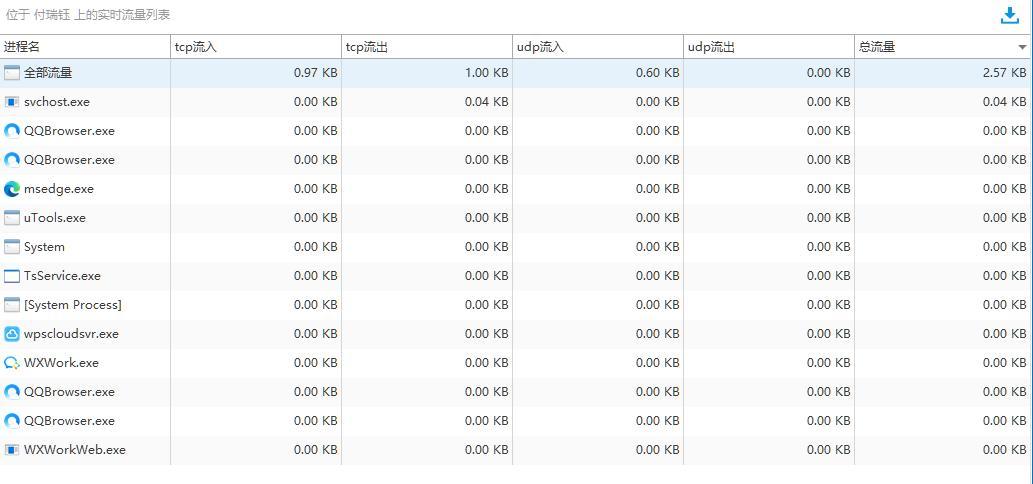Click the TsService.exe process icon
Image resolution: width=1033 pixels, height=484 pixels.
[12, 276]
